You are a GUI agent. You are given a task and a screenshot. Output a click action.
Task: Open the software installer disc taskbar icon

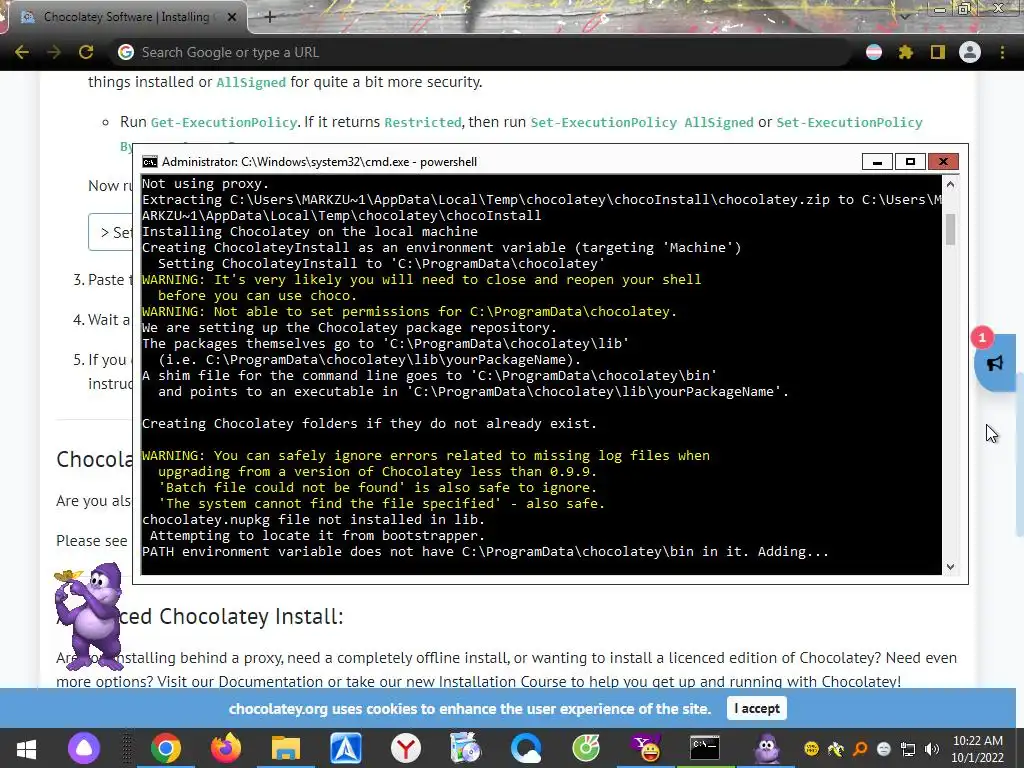(466, 748)
